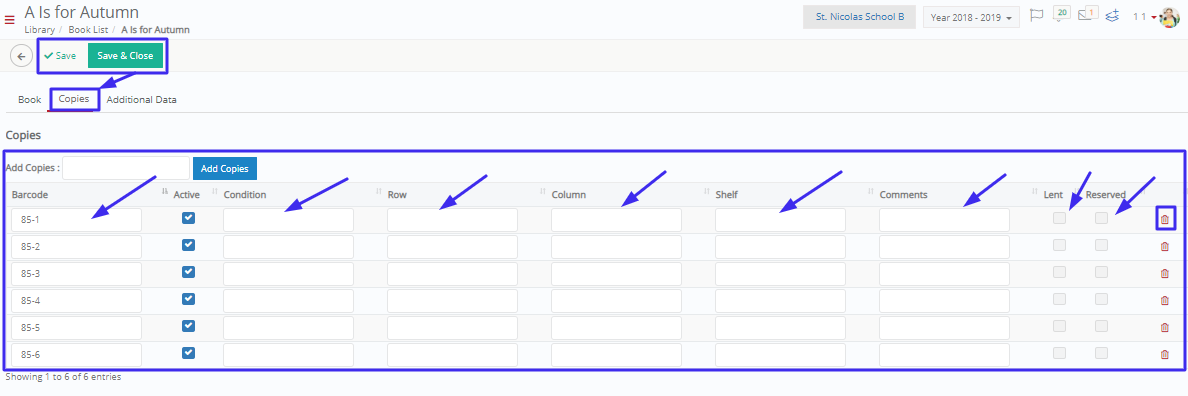1188x396 pixels.
Task: Delete copy 85-1 with trash icon
Action: pos(1165,220)
